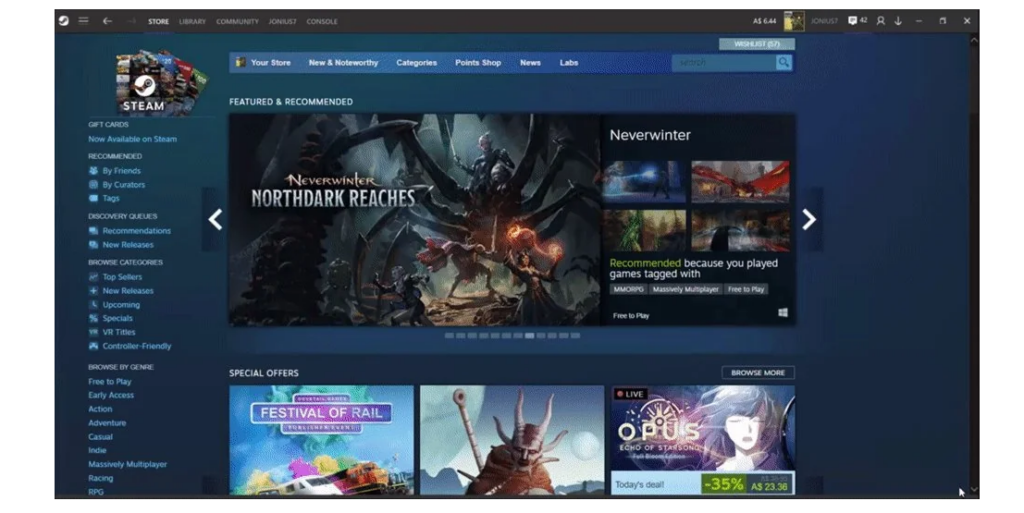The height and width of the screenshot is (513, 1024).
Task: Click into the store search field
Action: (x=725, y=62)
